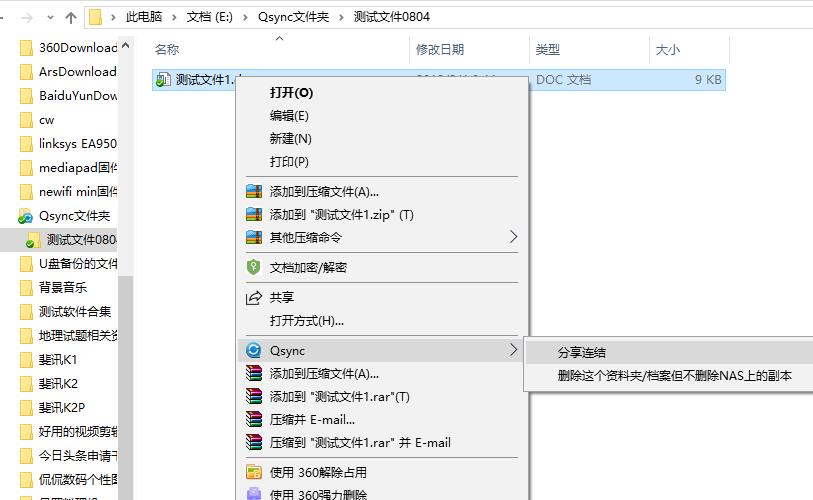Viewport: 813px width, 500px height.
Task: Click the ArsDownload folder icon
Action: click(x=26, y=72)
